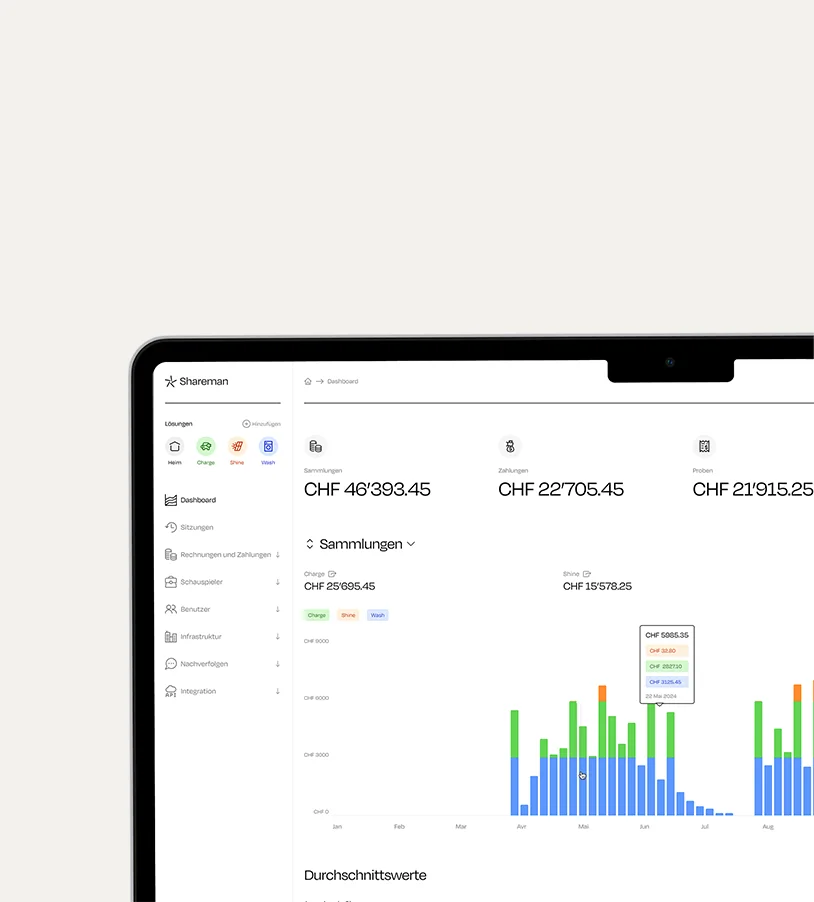Open the Charge solution icon
814x902 pixels.
pyautogui.click(x=206, y=447)
